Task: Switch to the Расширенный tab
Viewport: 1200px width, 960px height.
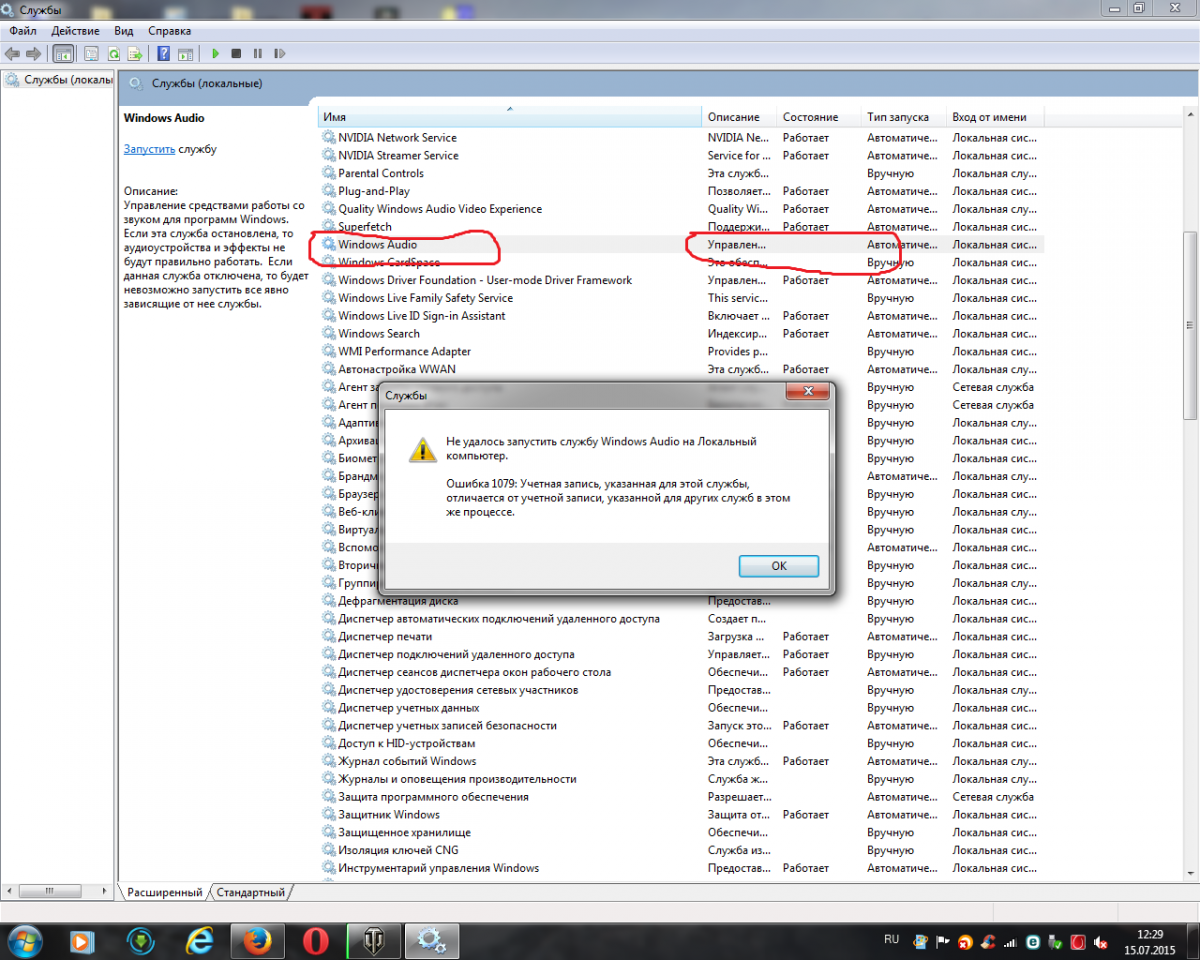Action: (165, 892)
